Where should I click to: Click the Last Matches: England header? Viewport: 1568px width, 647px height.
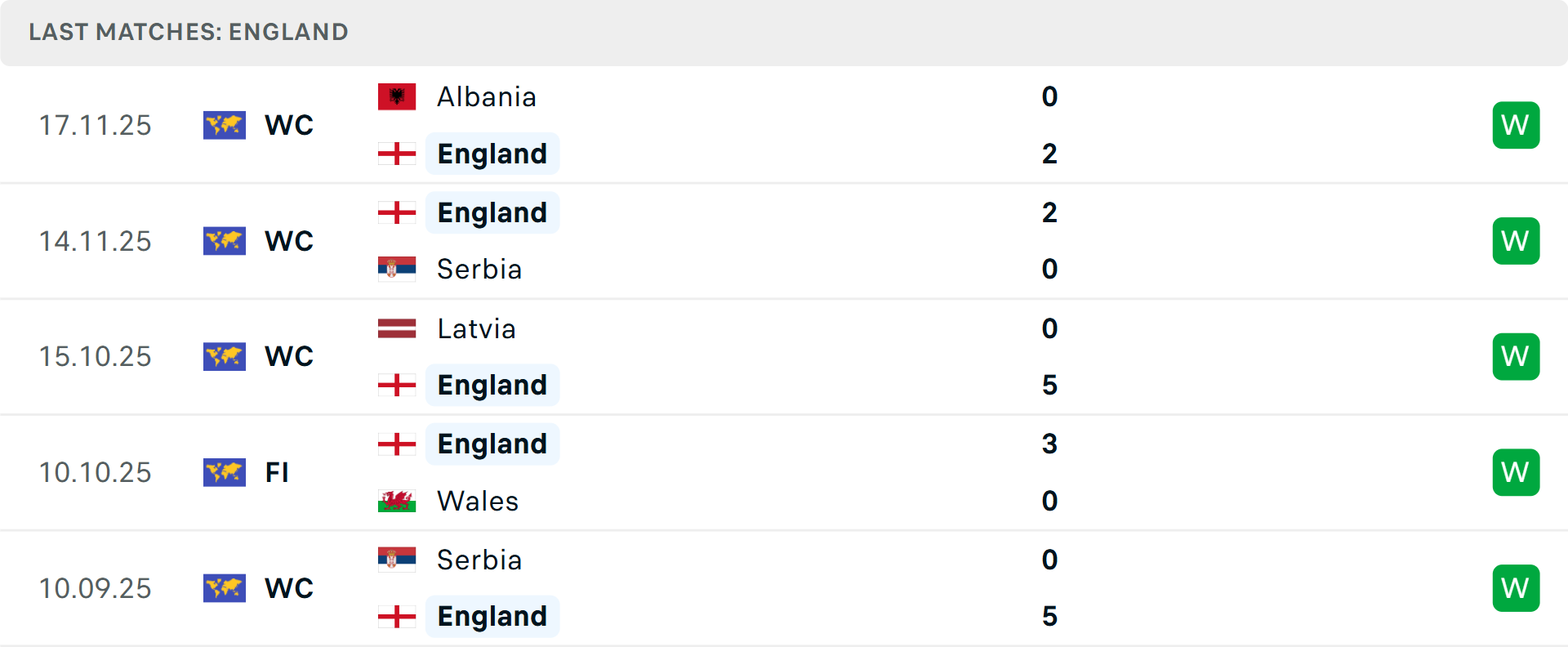coord(189,32)
